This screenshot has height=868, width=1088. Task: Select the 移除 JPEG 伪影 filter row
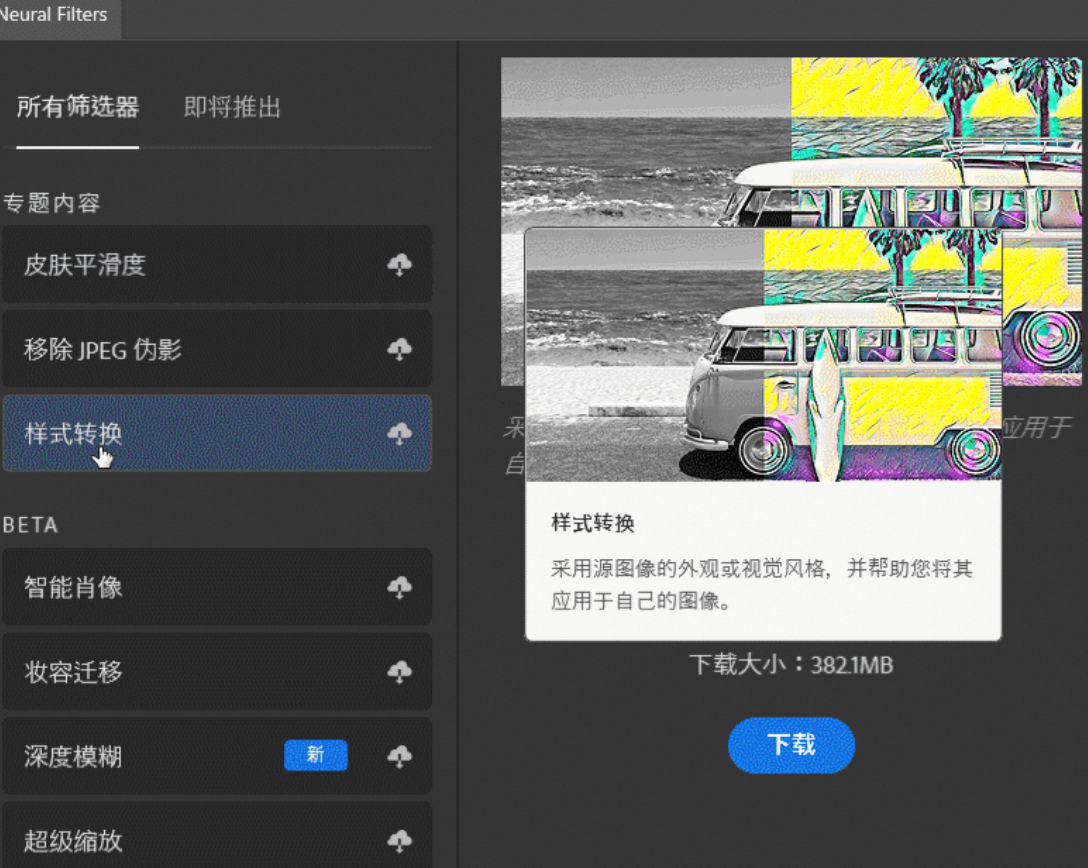pyautogui.click(x=216, y=349)
